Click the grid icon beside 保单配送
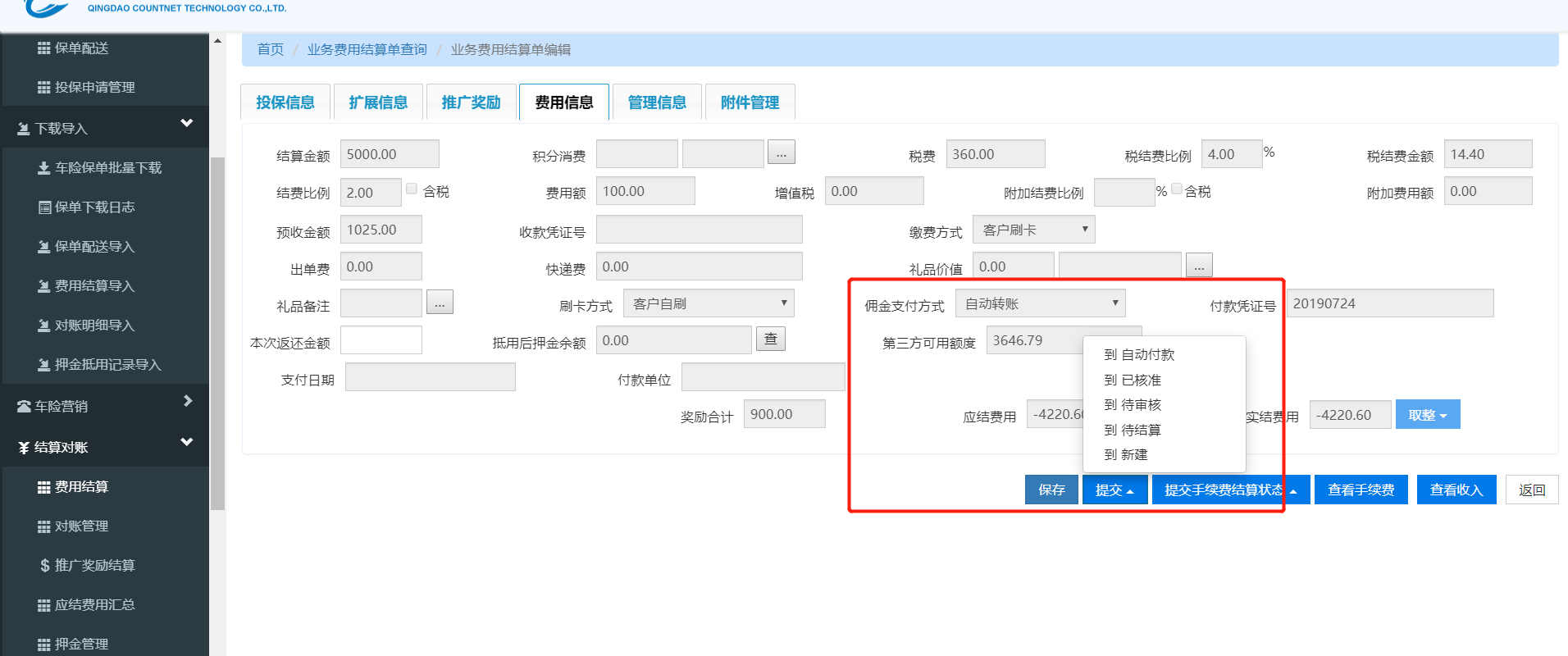Viewport: 1568px width, 656px height. [x=44, y=48]
